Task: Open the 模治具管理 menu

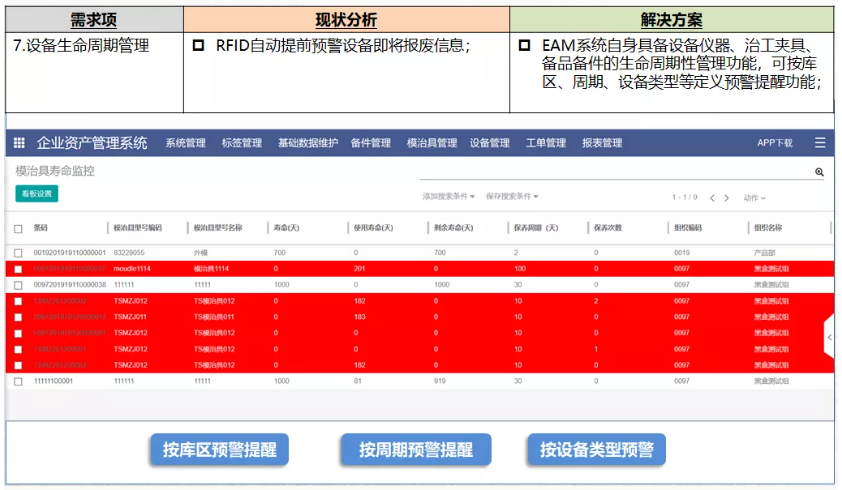Action: (432, 143)
